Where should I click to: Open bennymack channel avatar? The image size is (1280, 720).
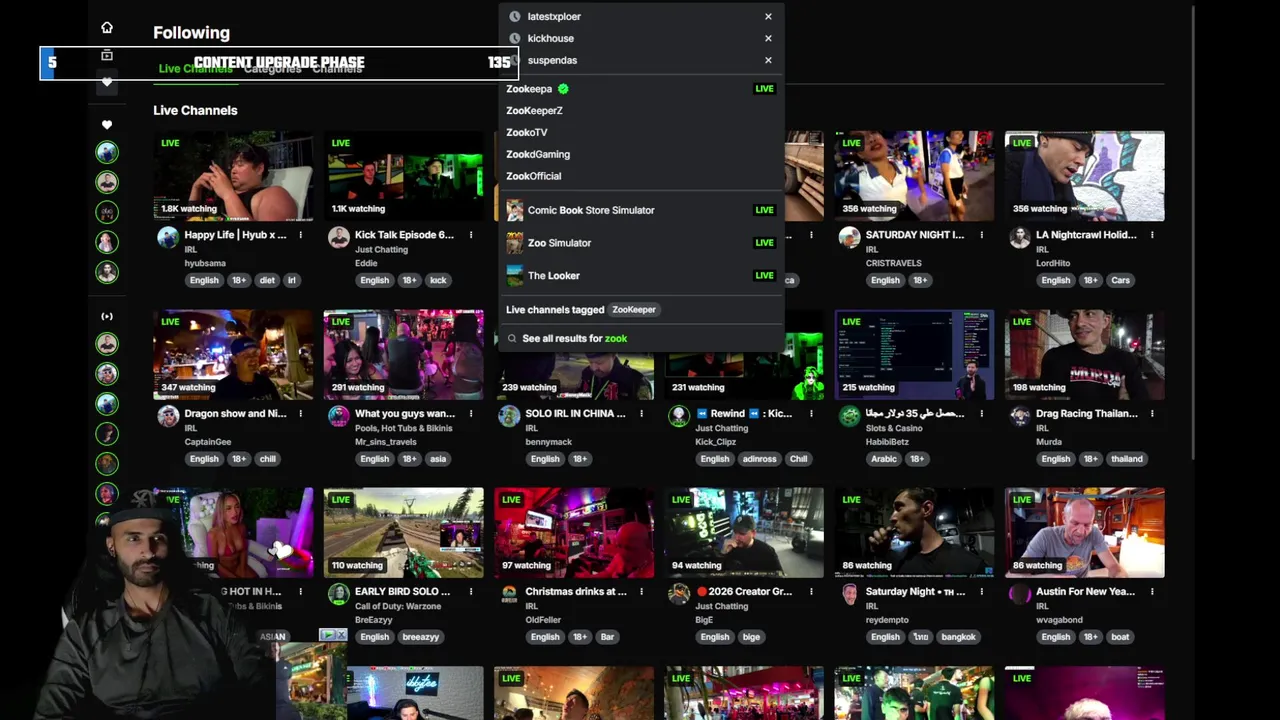[509, 415]
